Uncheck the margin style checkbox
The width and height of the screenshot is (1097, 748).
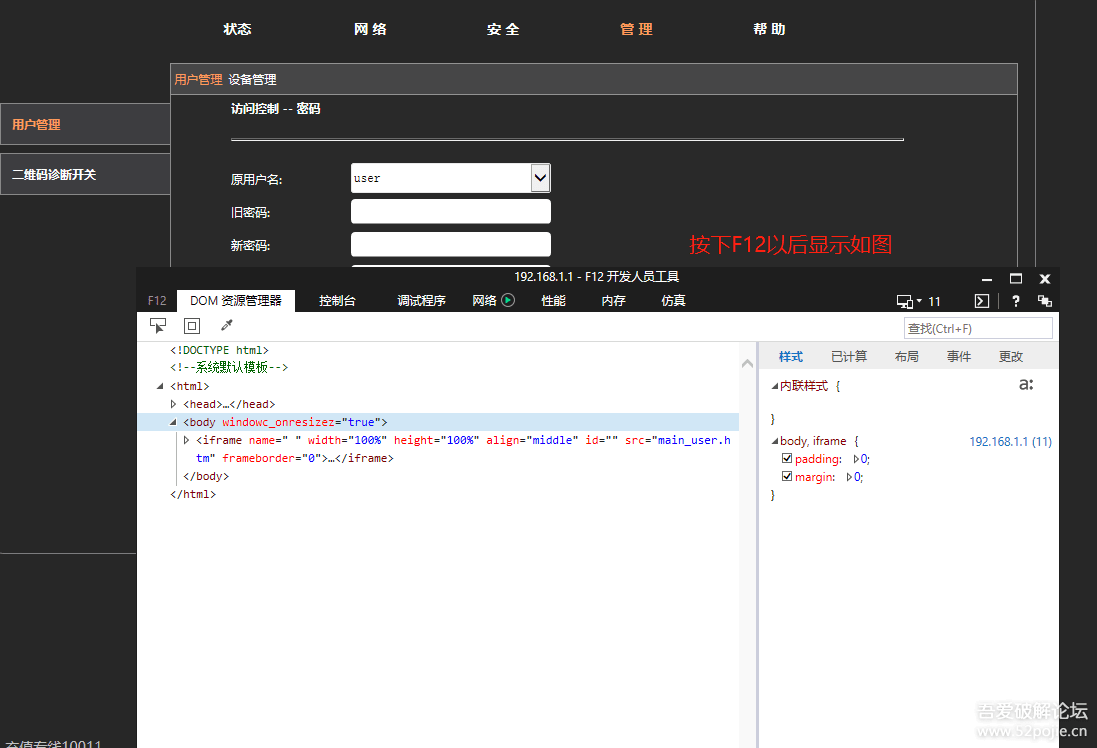[x=787, y=477]
